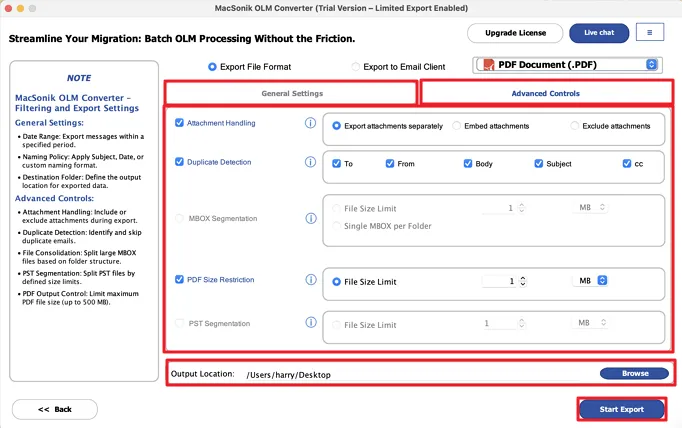Browse for output location

634,373
